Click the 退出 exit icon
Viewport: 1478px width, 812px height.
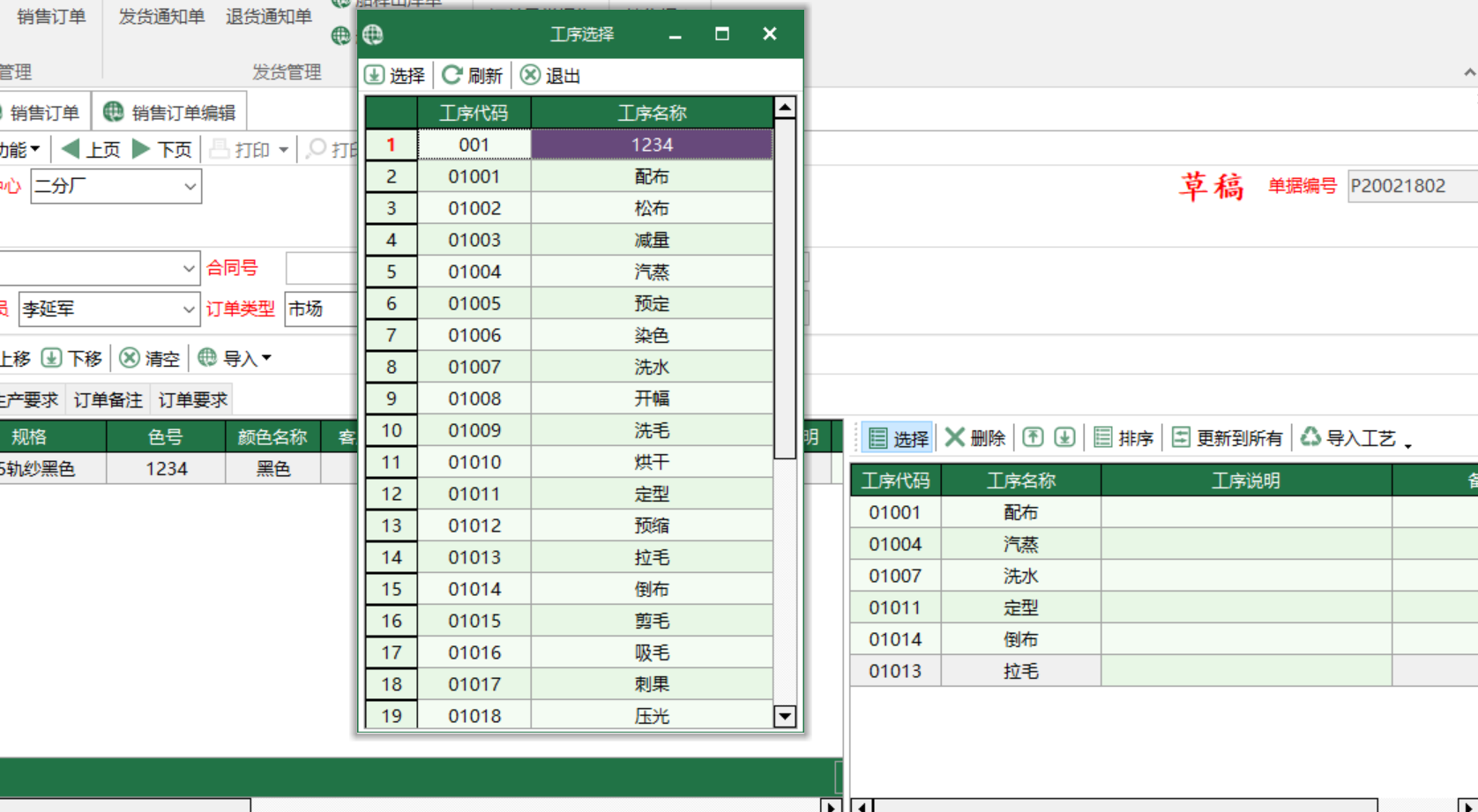tap(530, 76)
